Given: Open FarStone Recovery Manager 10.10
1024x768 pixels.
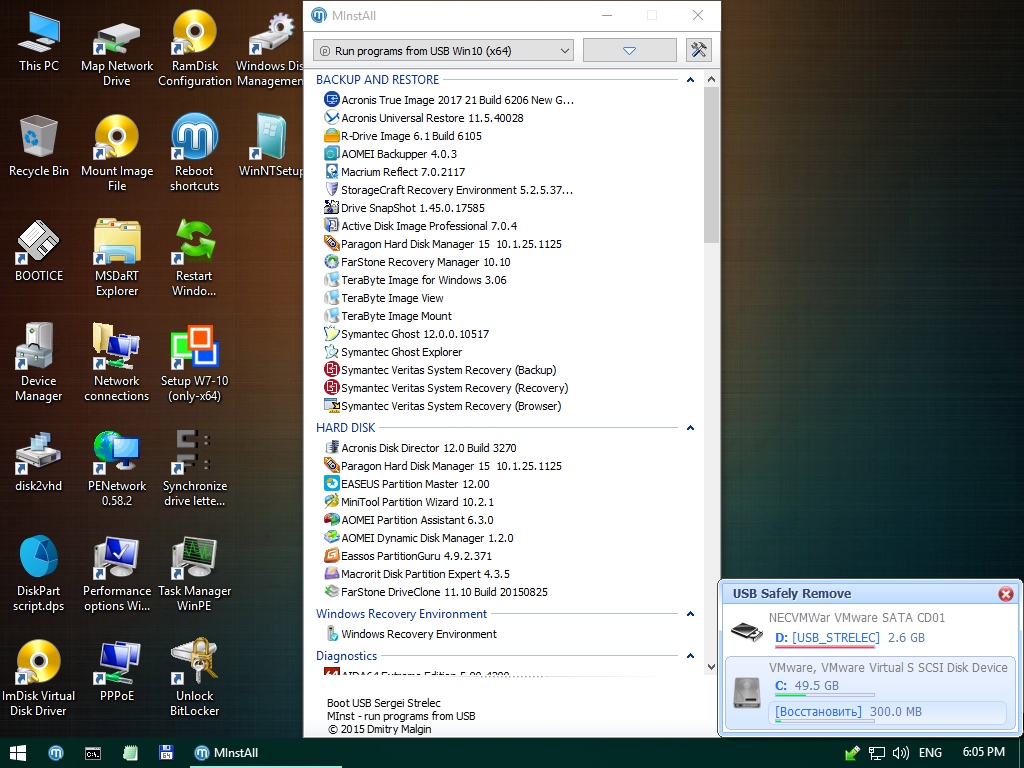Looking at the screenshot, I should [x=417, y=262].
